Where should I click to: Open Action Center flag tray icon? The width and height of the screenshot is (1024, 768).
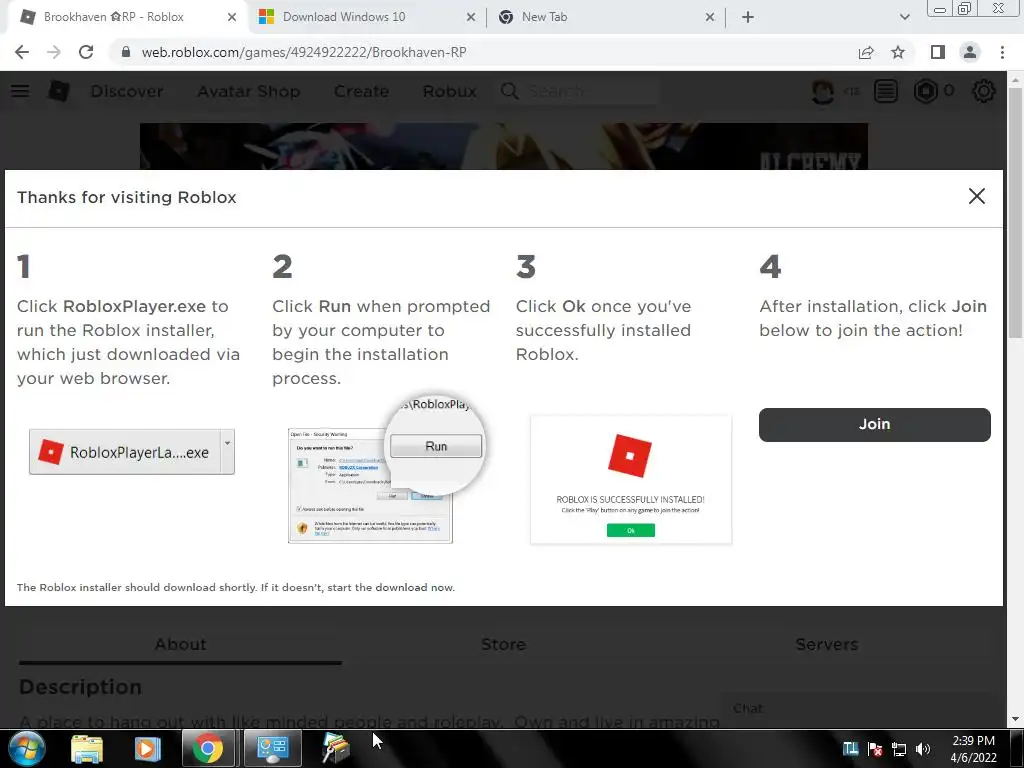pos(875,750)
